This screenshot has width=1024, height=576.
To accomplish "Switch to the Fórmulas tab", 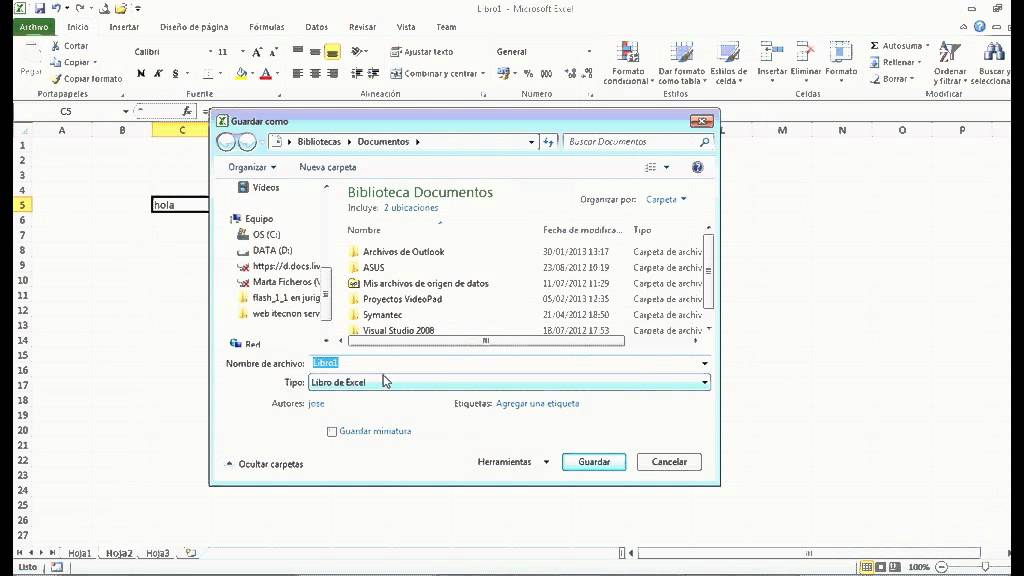I will [266, 27].
